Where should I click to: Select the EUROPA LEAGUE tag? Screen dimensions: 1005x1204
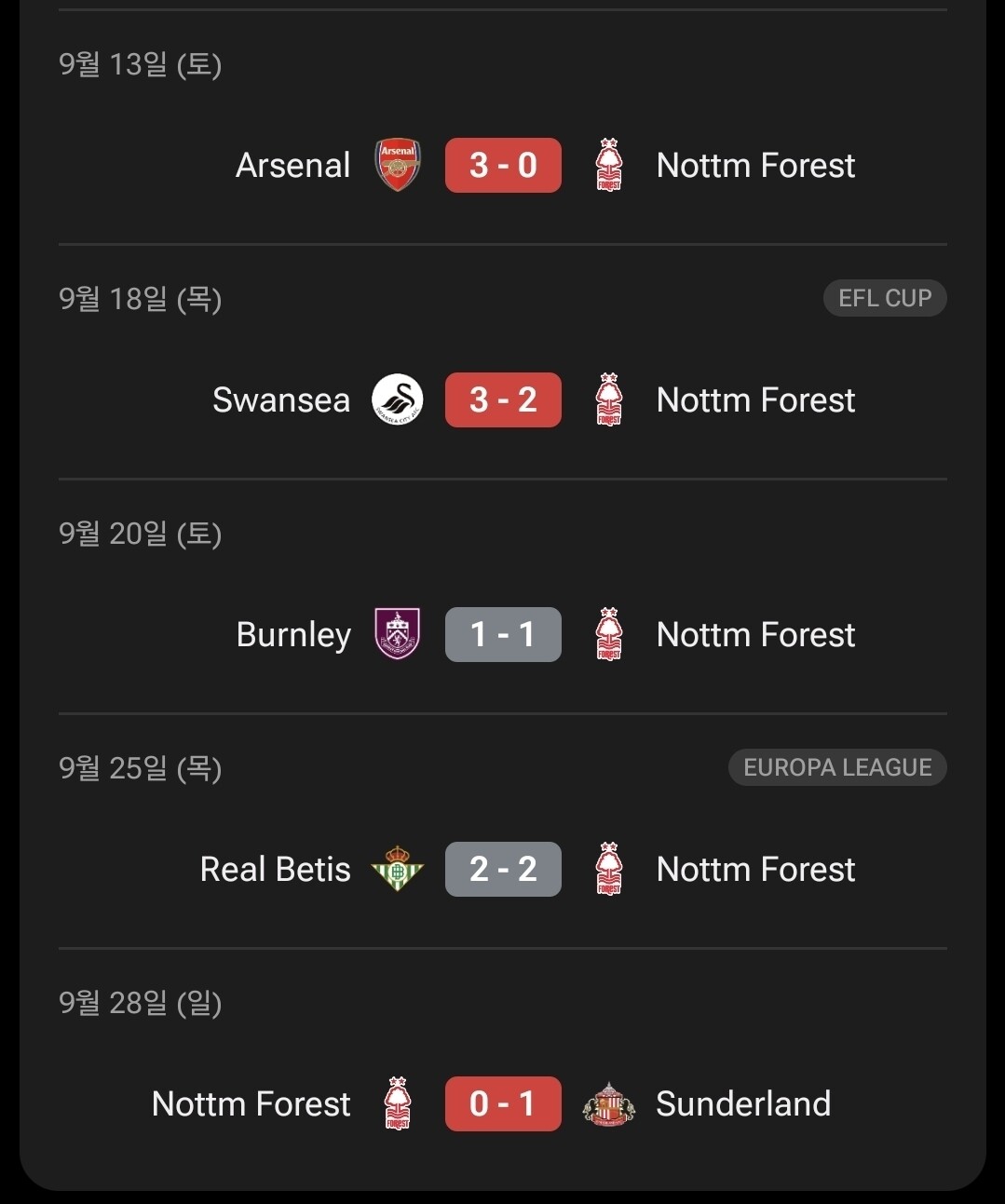[836, 767]
